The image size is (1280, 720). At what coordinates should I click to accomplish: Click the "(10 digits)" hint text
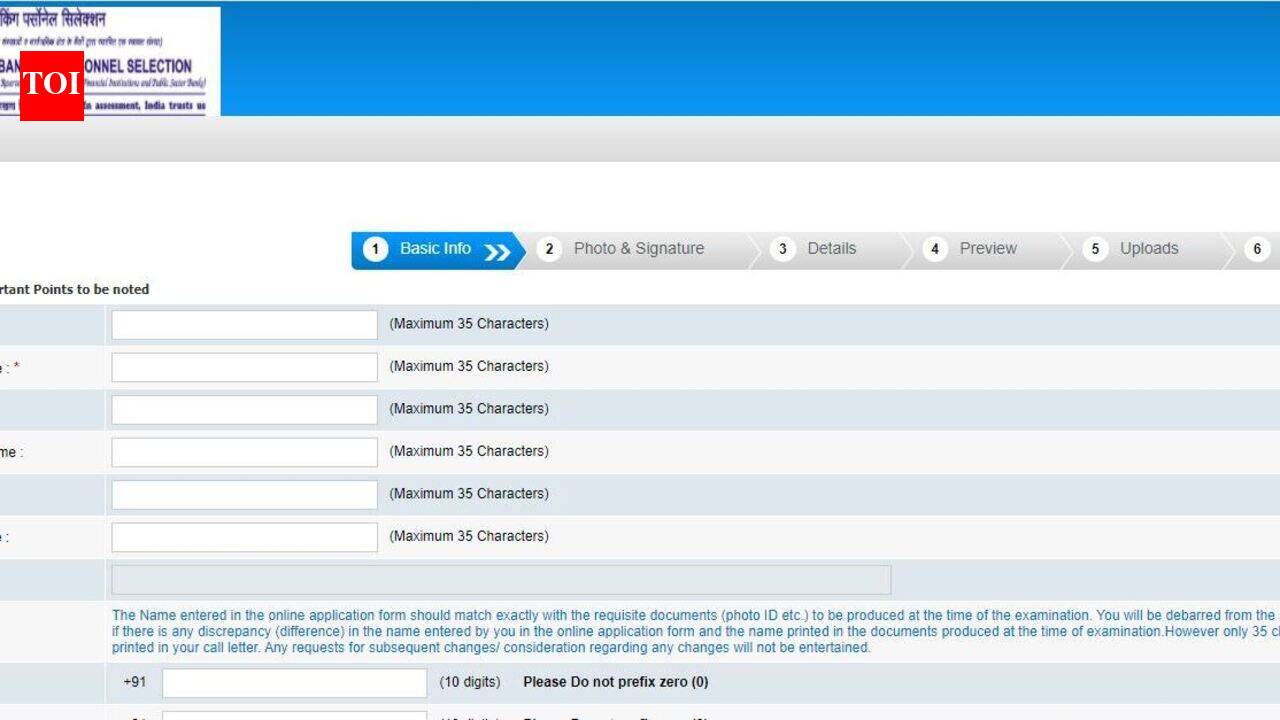pyautogui.click(x=470, y=682)
